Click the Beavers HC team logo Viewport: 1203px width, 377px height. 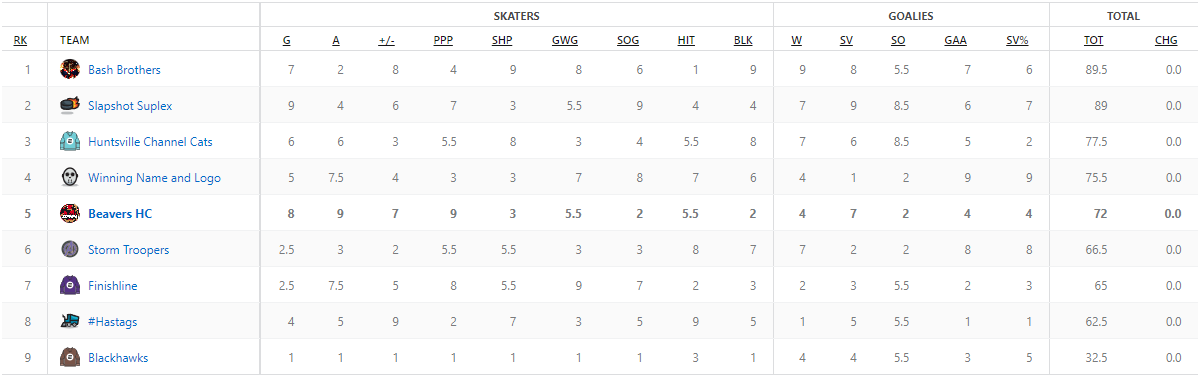point(69,214)
